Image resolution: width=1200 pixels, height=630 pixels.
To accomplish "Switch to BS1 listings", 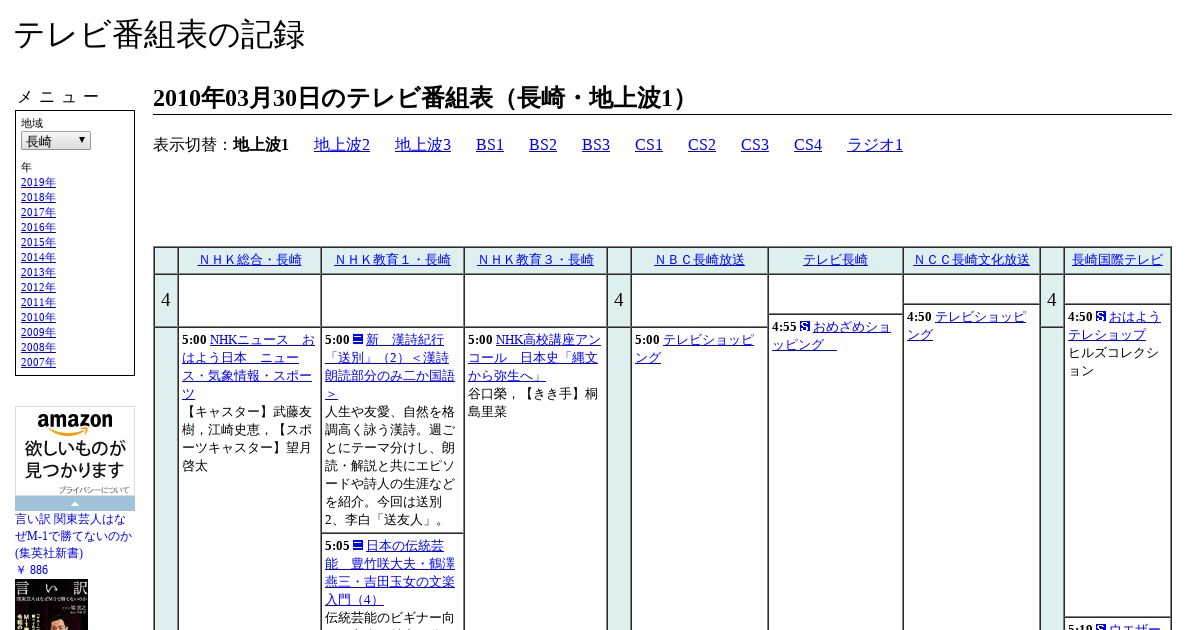I will (490, 145).
